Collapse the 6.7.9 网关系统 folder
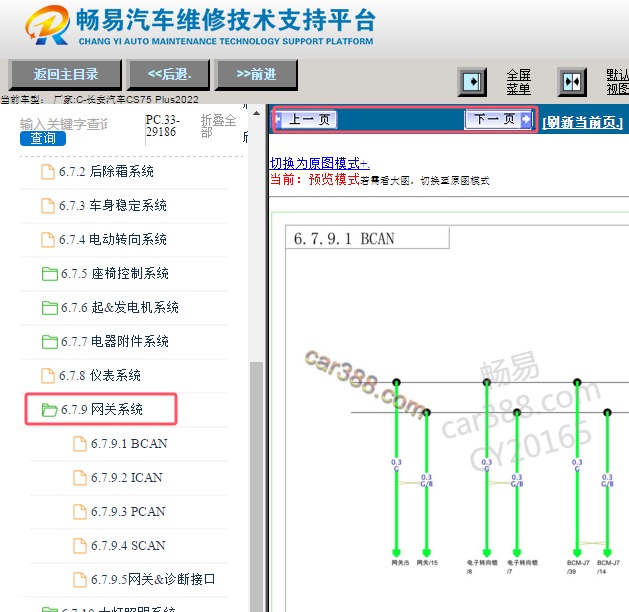629x612 pixels. 101,409
